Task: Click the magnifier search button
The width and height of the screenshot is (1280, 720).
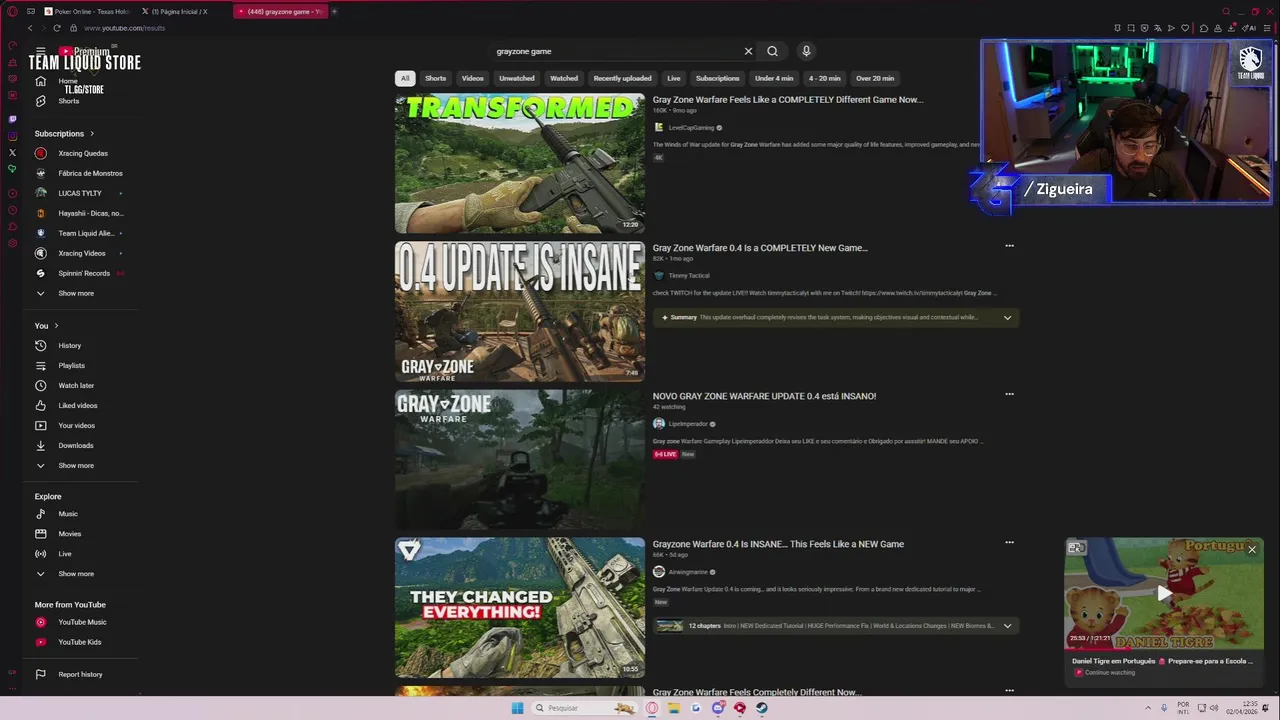Action: pyautogui.click(x=772, y=51)
